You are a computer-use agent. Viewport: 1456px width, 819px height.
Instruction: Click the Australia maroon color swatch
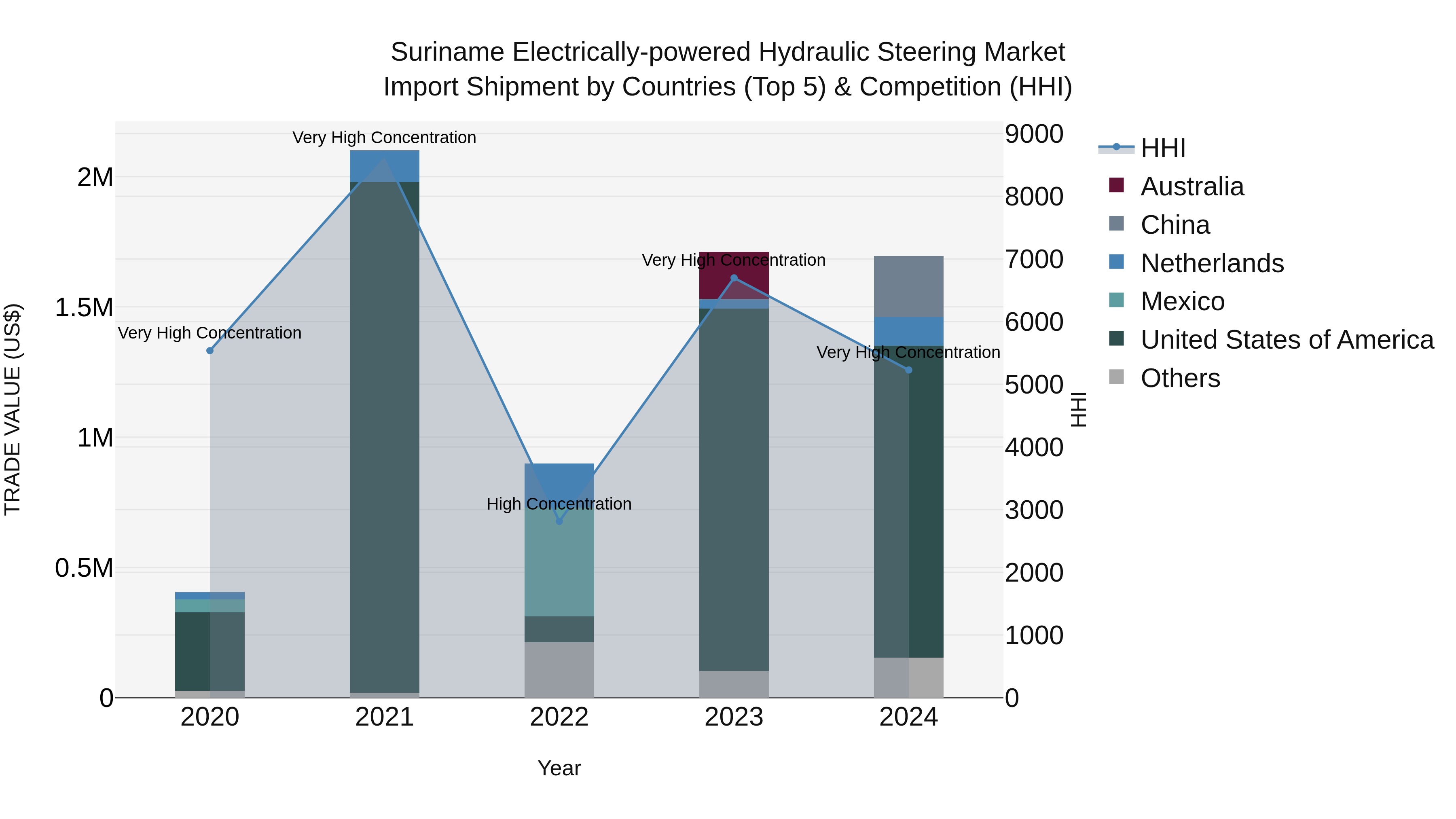point(1116,185)
